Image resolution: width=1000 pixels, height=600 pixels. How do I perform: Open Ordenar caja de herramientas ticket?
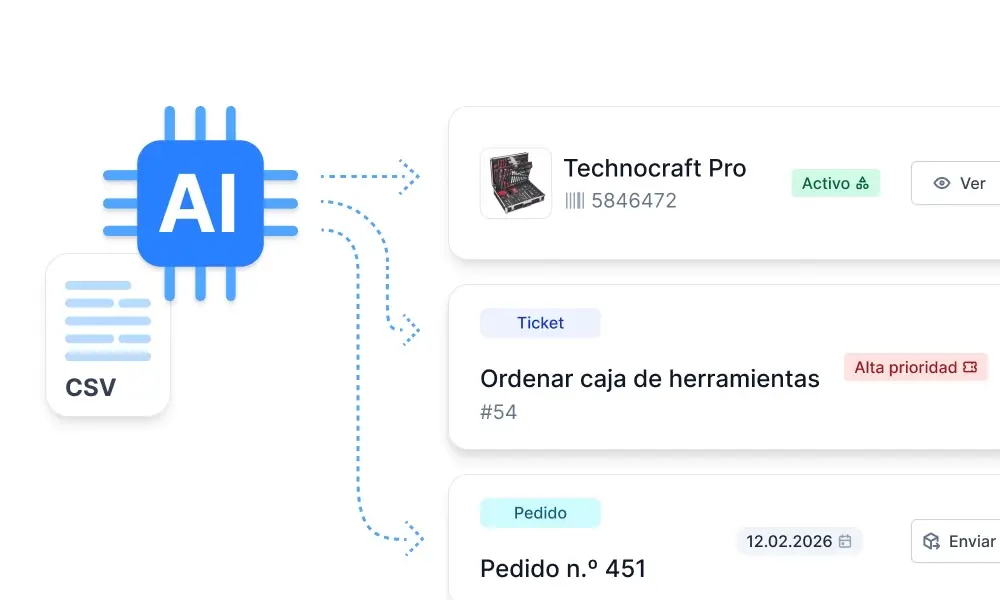tap(649, 379)
